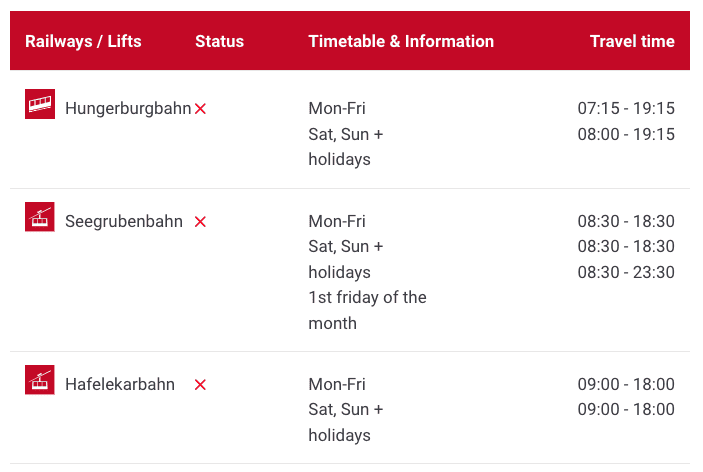
Task: Click the Timetable & Information column header
Action: tap(401, 41)
